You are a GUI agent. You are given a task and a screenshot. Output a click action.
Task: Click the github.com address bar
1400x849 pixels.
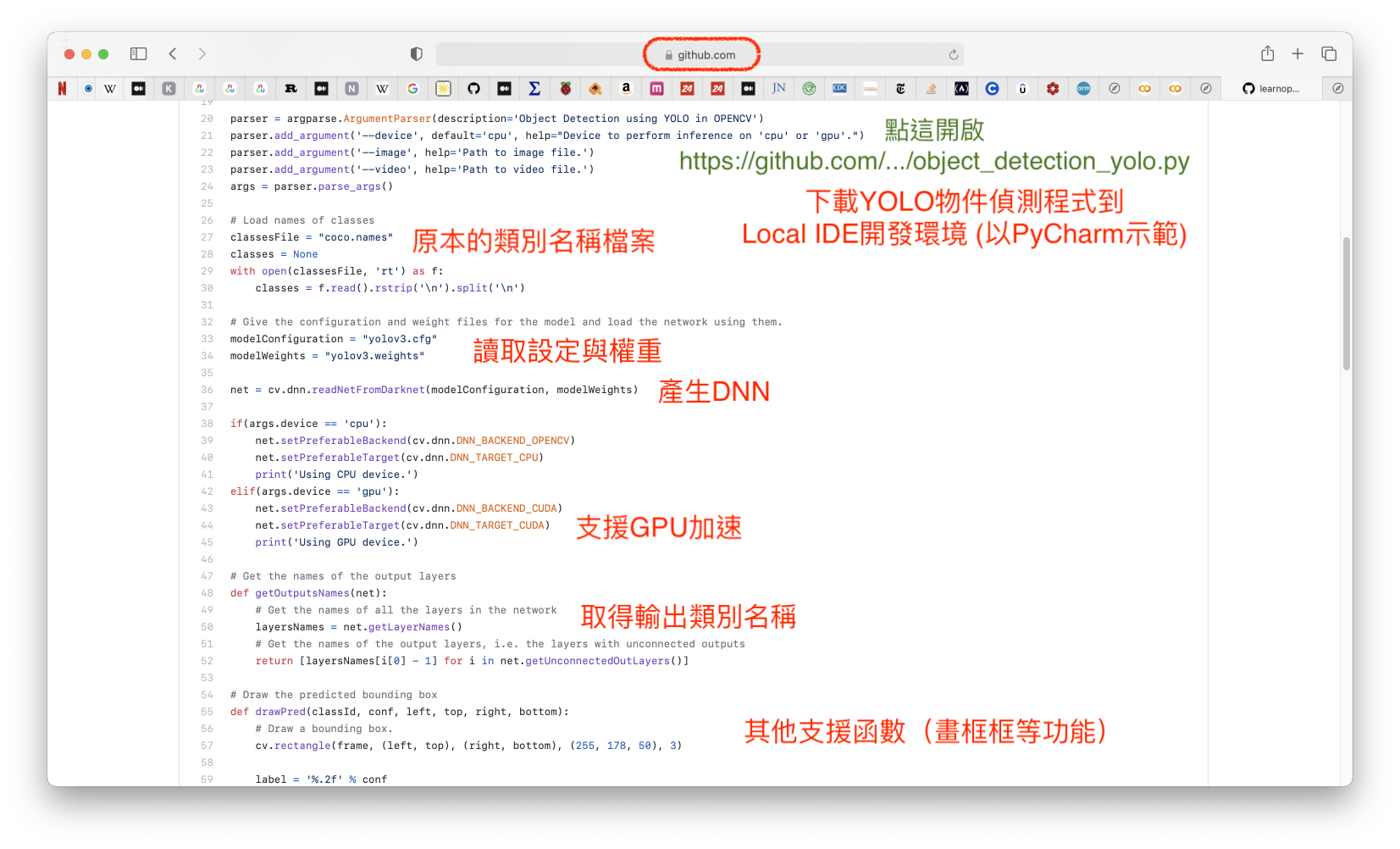[x=700, y=55]
